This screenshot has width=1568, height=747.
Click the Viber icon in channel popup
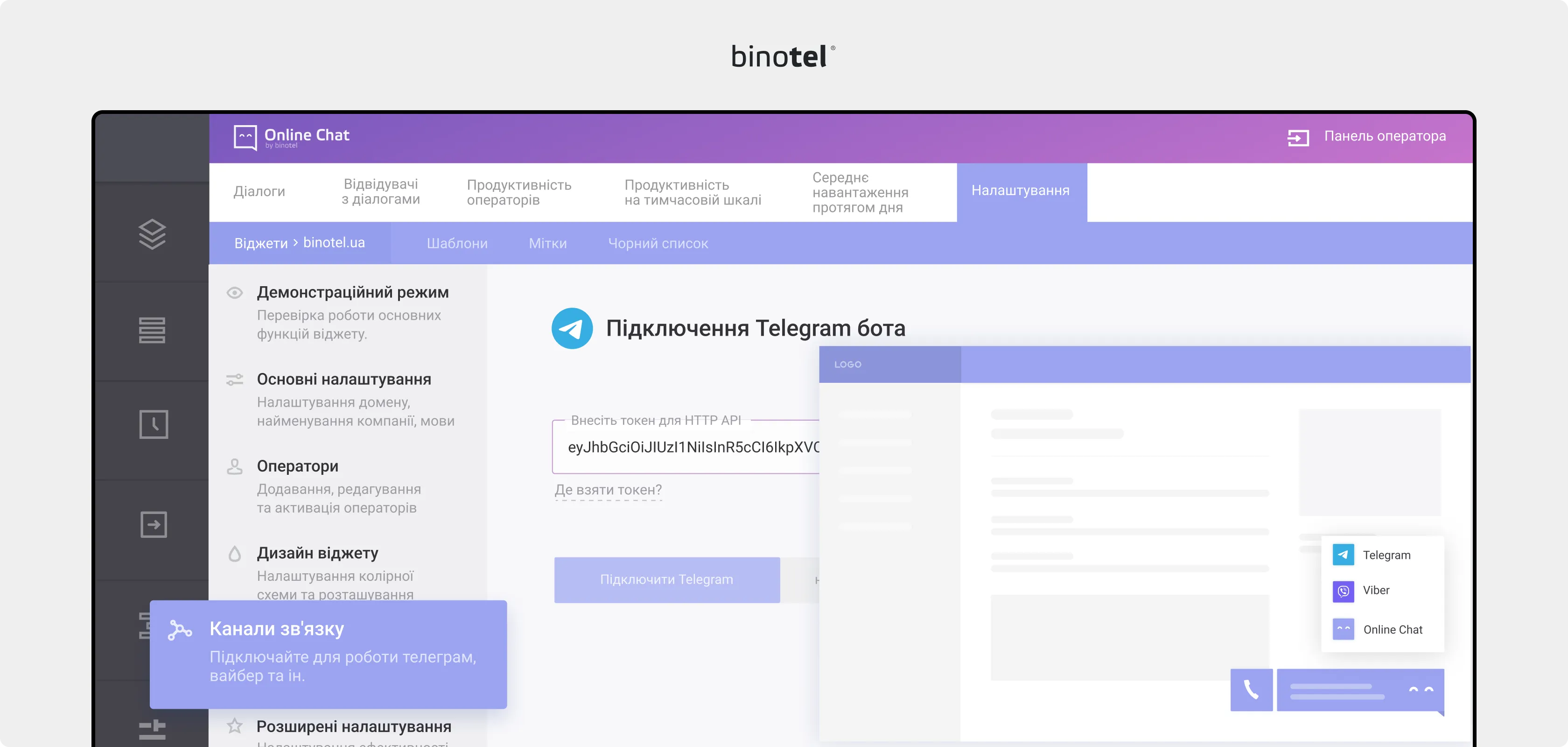1344,591
